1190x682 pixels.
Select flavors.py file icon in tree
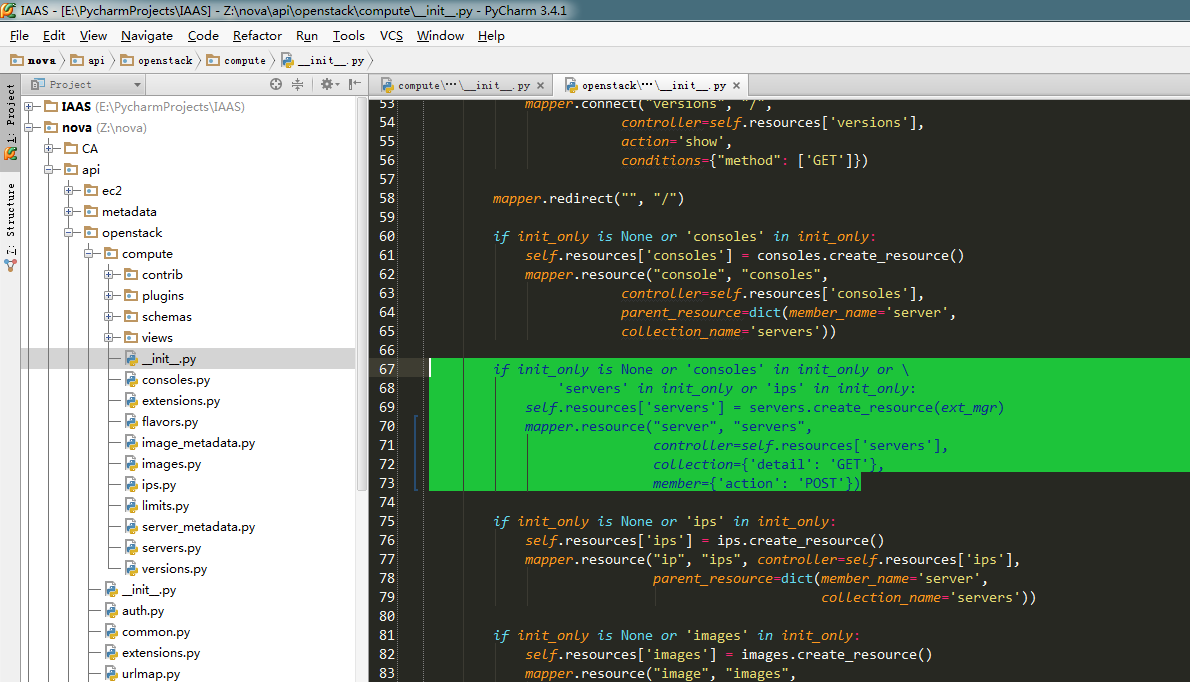[x=131, y=422]
